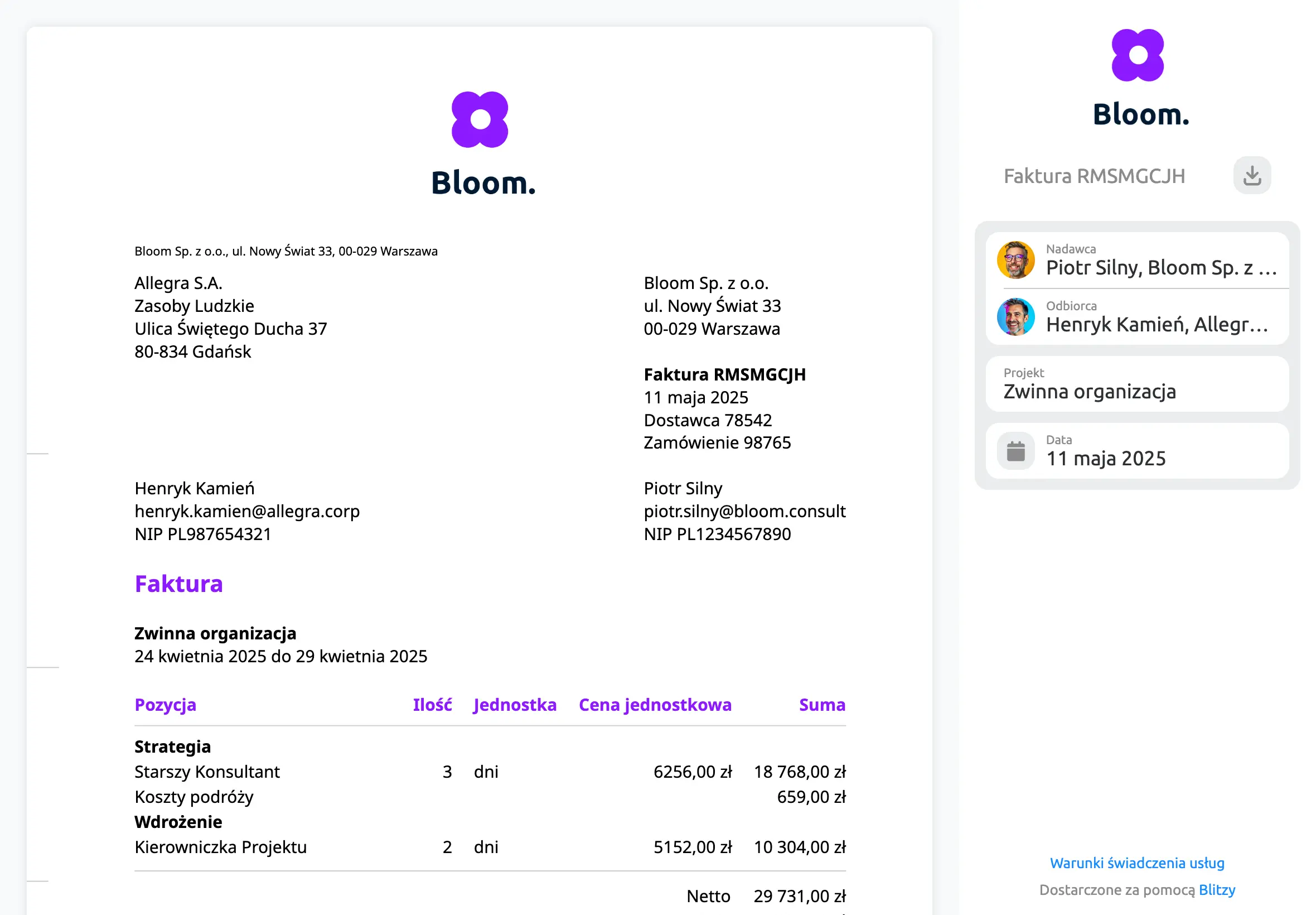Screen dimensions: 1316x915
Task: Click Henryk Kamień's avatar photo
Action: pyautogui.click(x=1015, y=316)
